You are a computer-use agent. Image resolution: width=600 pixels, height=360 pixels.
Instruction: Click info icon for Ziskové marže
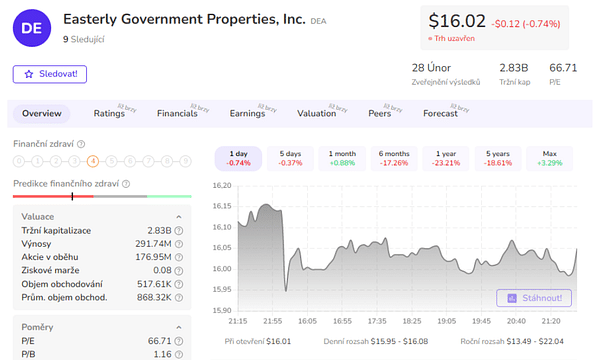(179, 271)
